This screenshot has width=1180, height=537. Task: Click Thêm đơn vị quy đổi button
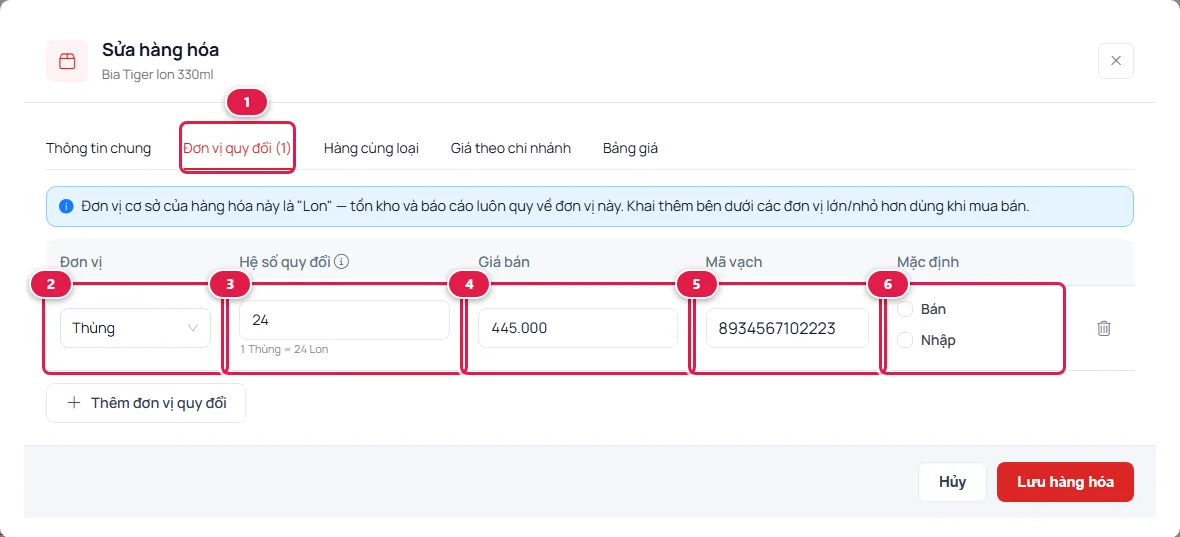pos(146,402)
